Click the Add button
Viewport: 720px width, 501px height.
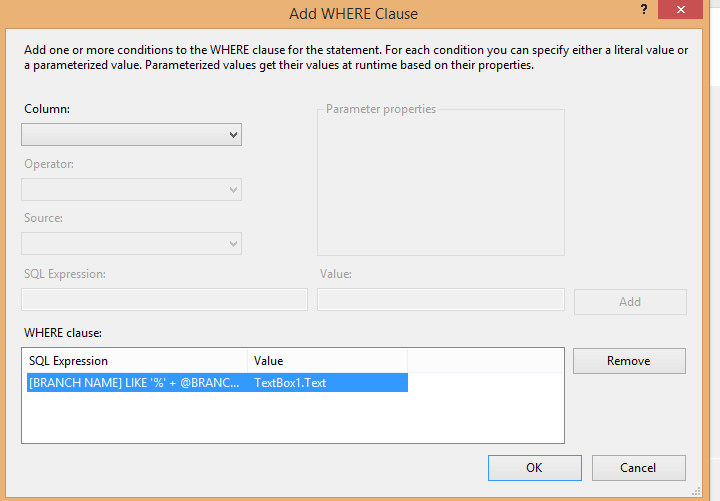tap(630, 302)
